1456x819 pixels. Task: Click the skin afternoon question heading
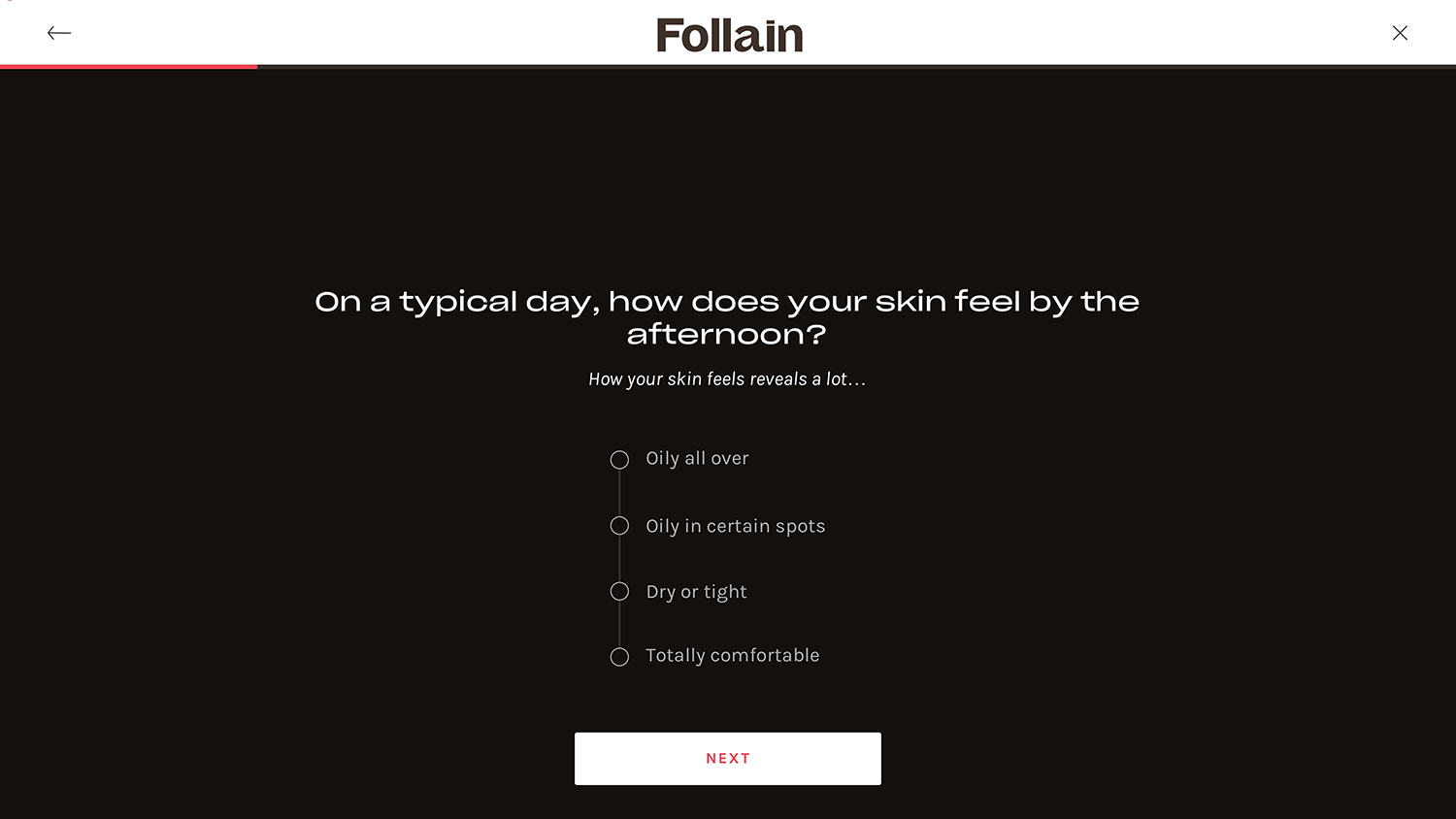(727, 302)
